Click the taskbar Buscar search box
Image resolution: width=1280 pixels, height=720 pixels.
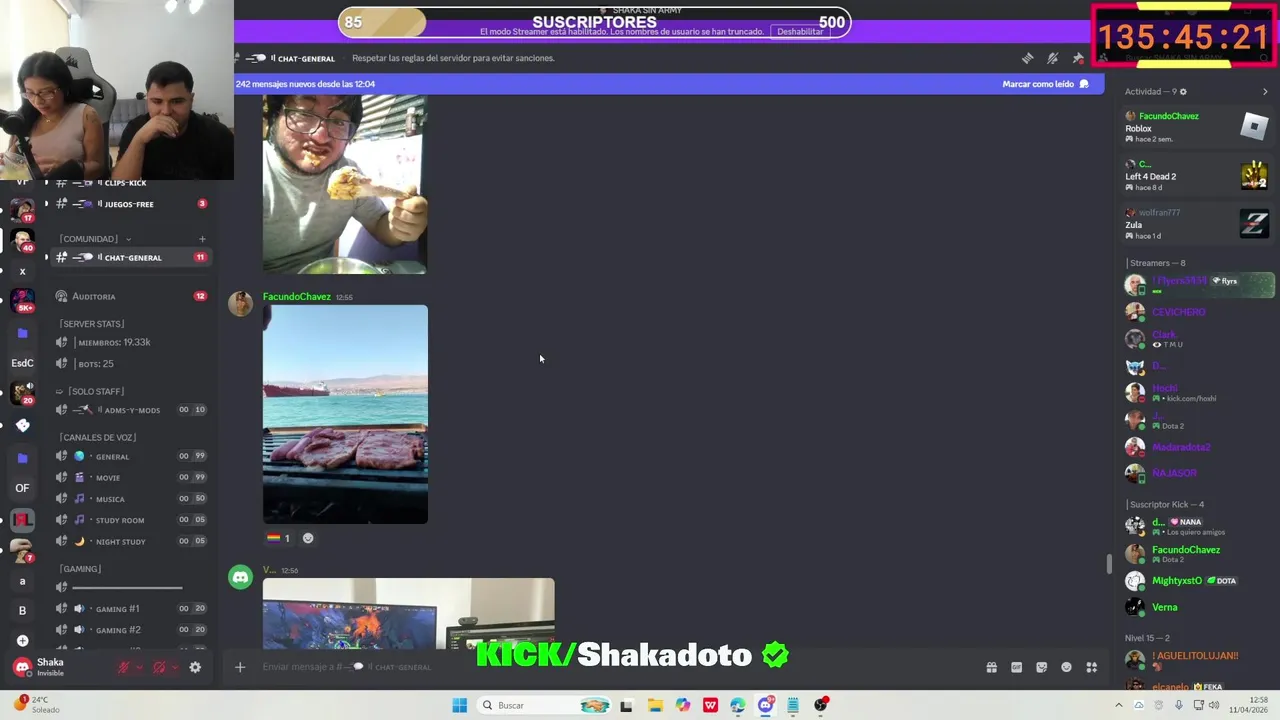click(x=545, y=705)
